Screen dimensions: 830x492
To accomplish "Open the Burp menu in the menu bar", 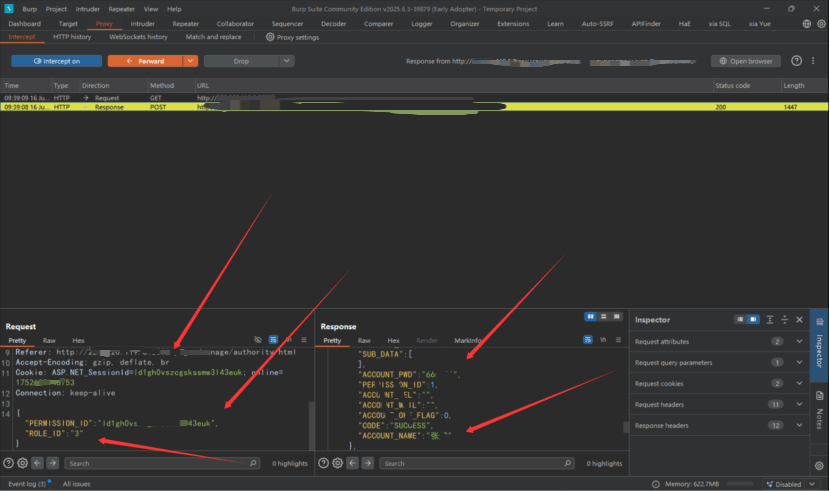I will 30,9.
